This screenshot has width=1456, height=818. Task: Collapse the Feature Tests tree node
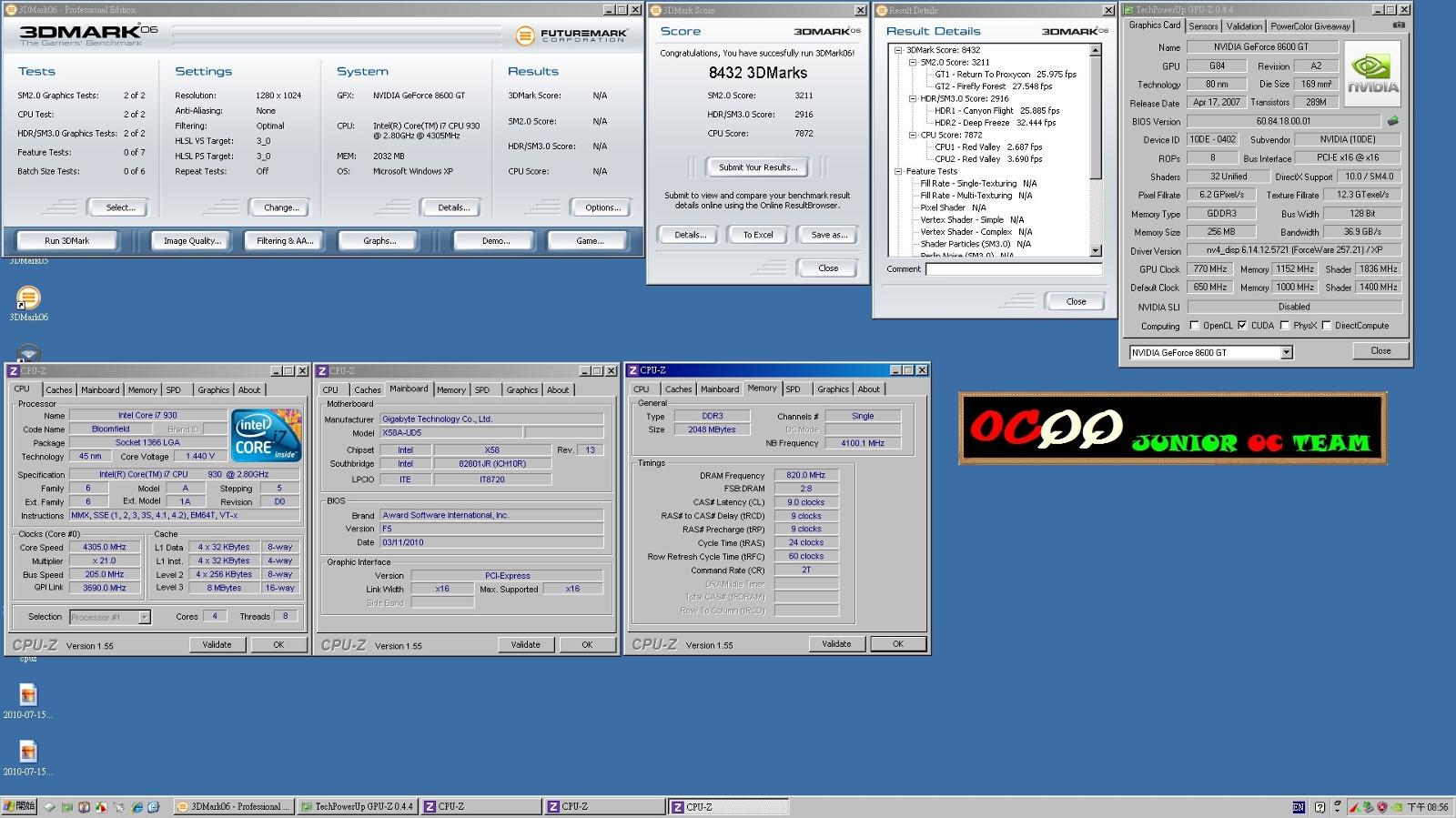[898, 171]
